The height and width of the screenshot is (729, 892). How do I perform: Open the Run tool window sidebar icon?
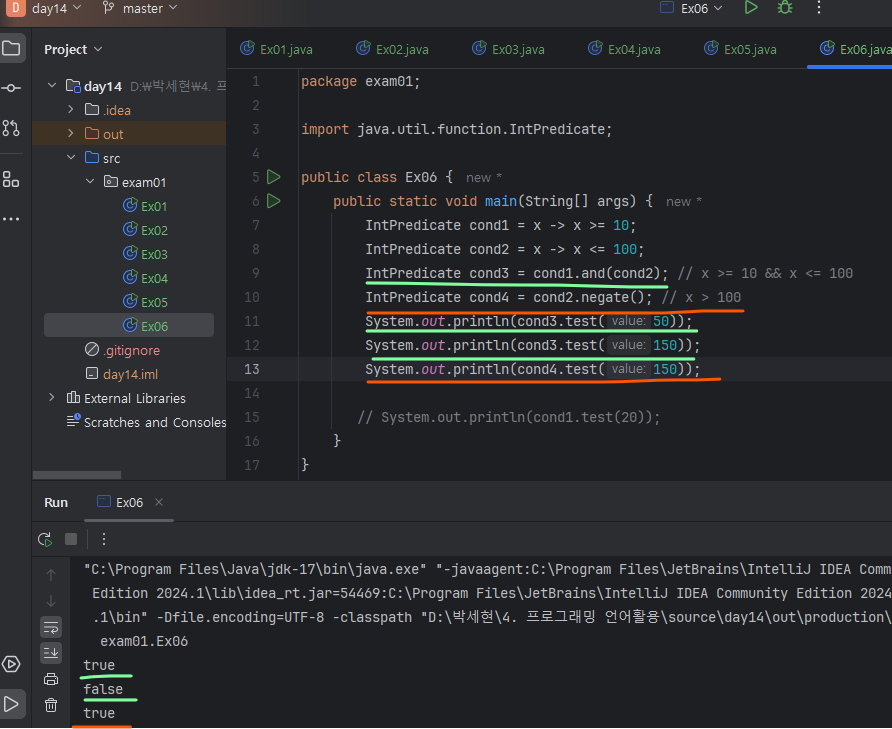tap(11, 705)
